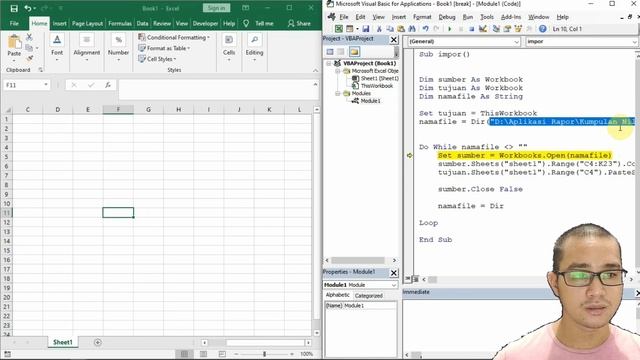
Task: Switch to Page Break Preview in status bar
Action: pos(222,354)
